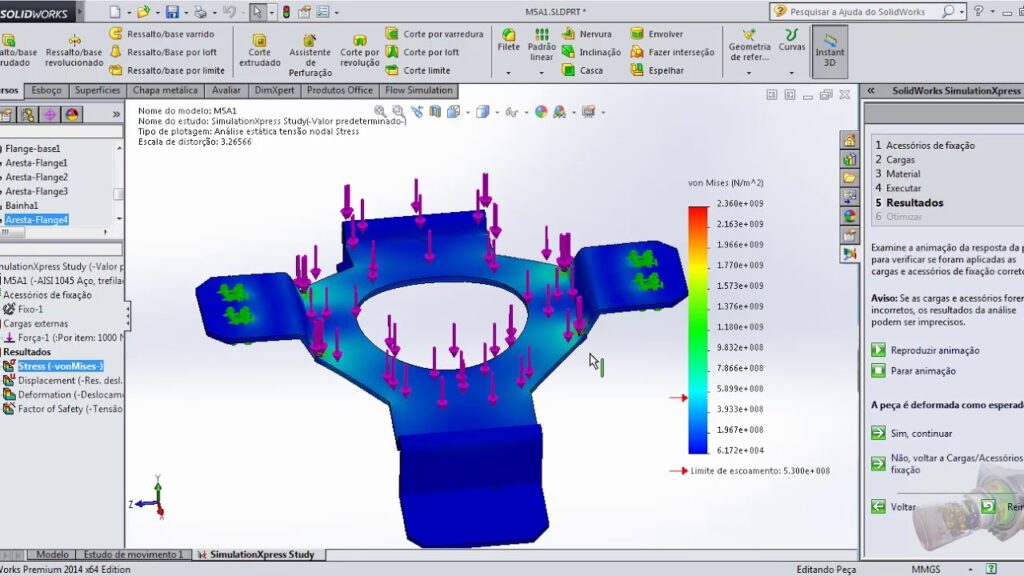The width and height of the screenshot is (1024, 576).
Task: Switch to the Superfícies tab
Action: [97, 90]
